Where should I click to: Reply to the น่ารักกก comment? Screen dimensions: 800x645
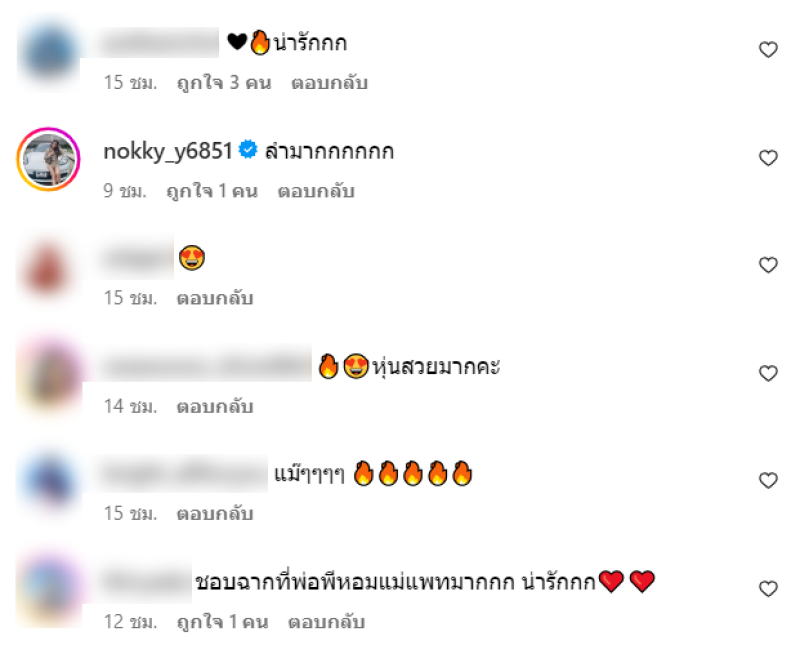tap(329, 83)
